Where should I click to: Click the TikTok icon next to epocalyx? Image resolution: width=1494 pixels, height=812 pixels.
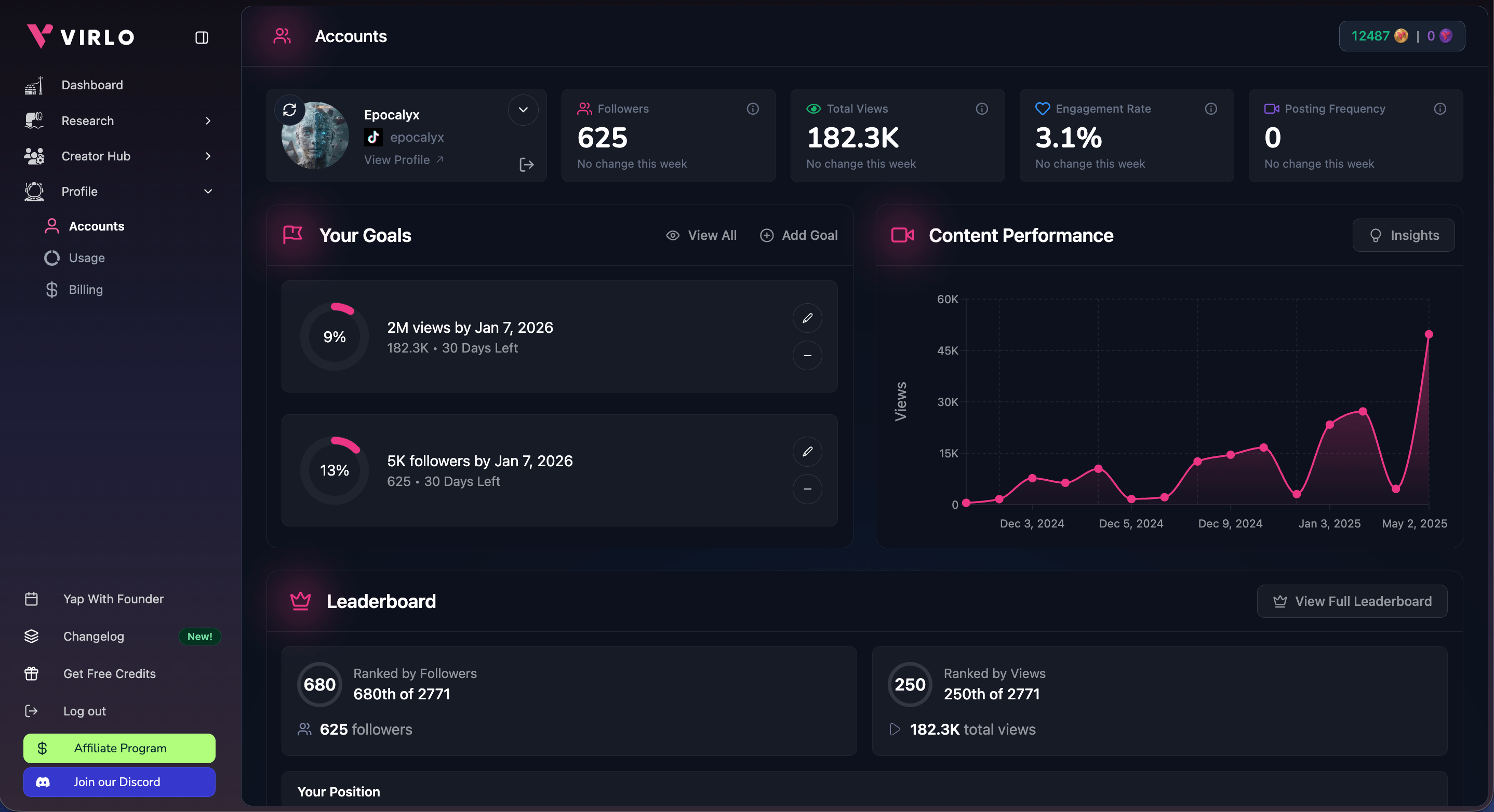click(x=373, y=138)
